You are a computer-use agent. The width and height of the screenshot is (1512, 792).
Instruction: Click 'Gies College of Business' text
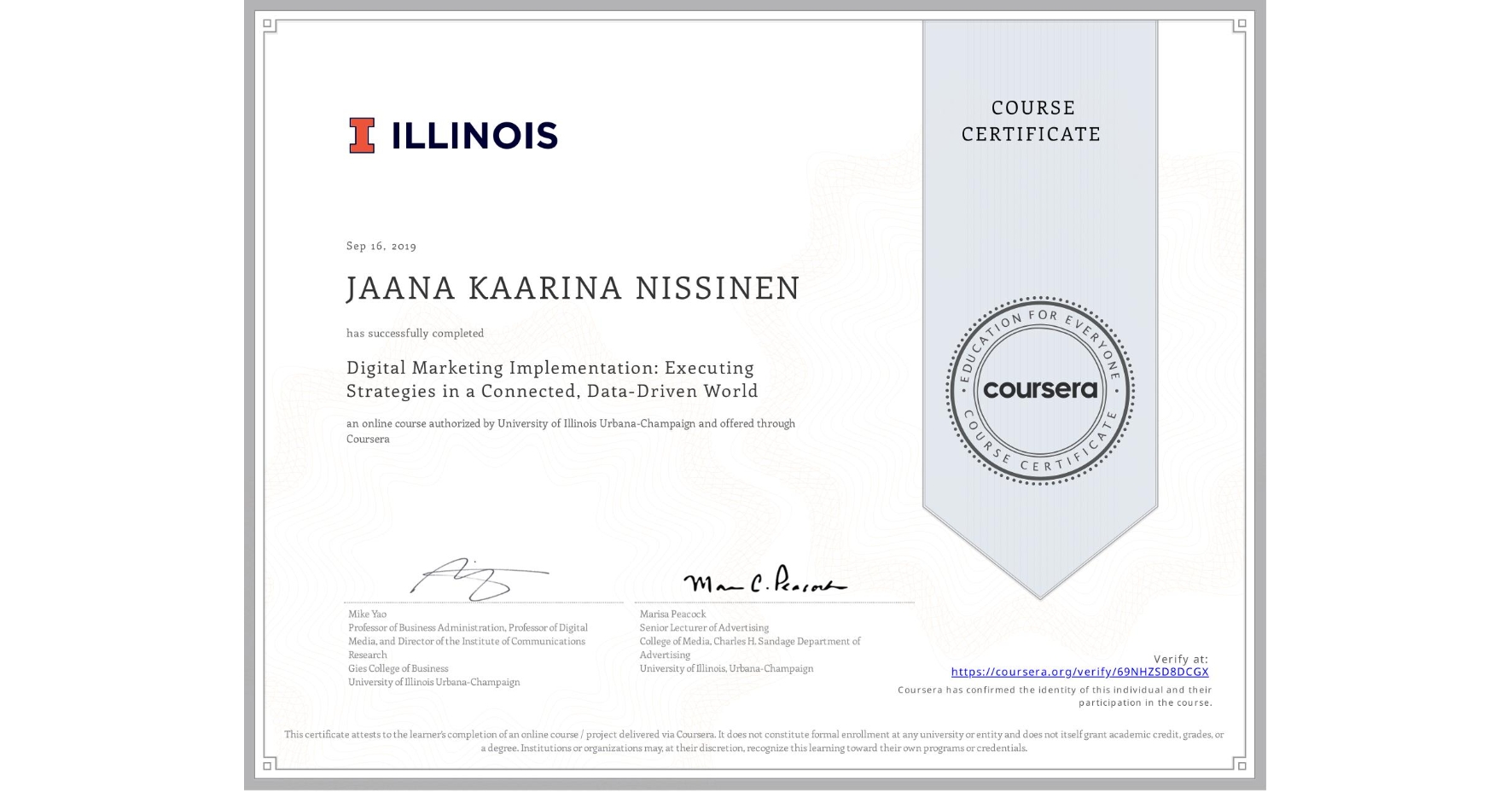click(398, 668)
